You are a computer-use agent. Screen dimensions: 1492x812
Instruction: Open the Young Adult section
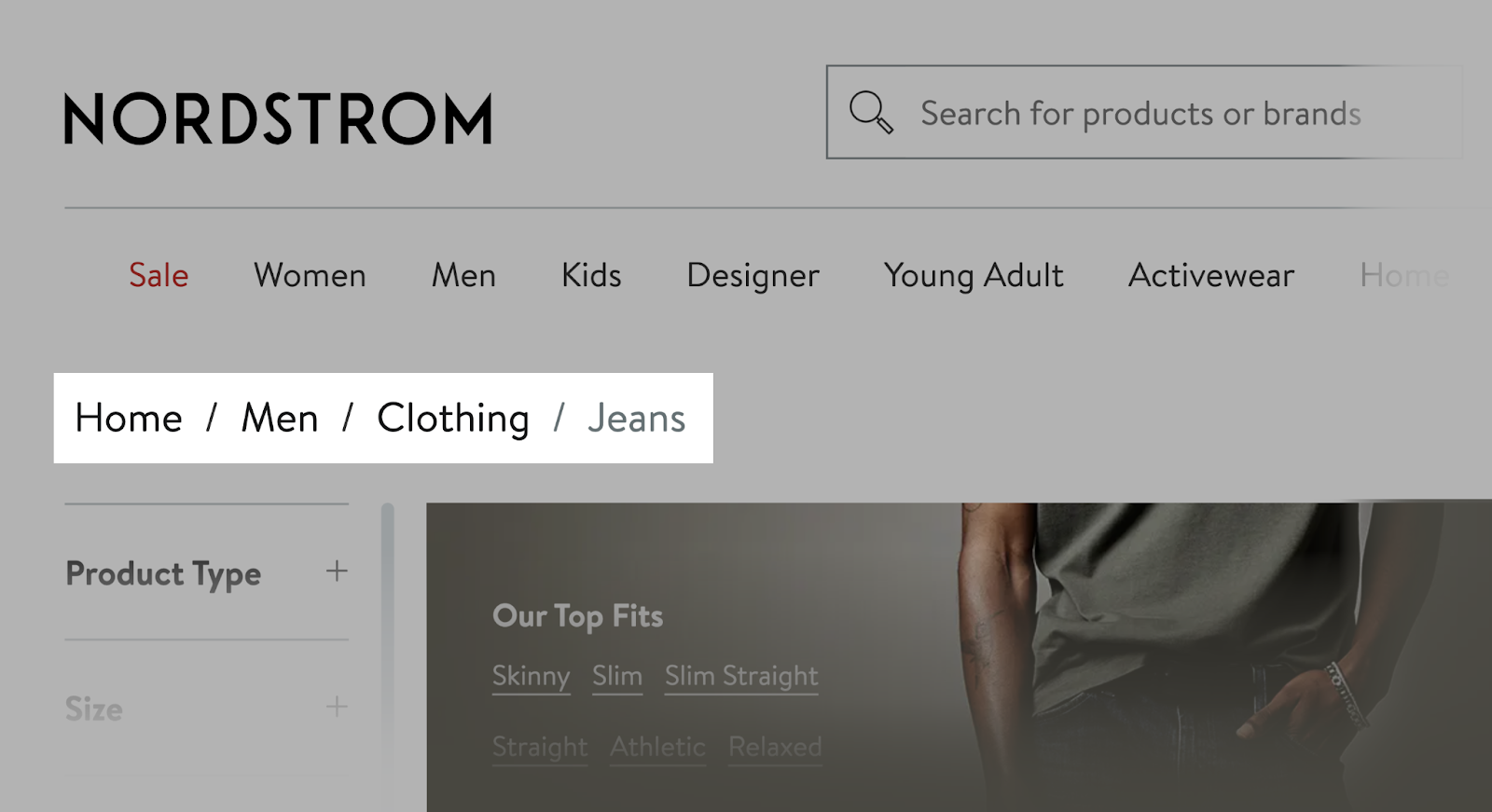(973, 275)
